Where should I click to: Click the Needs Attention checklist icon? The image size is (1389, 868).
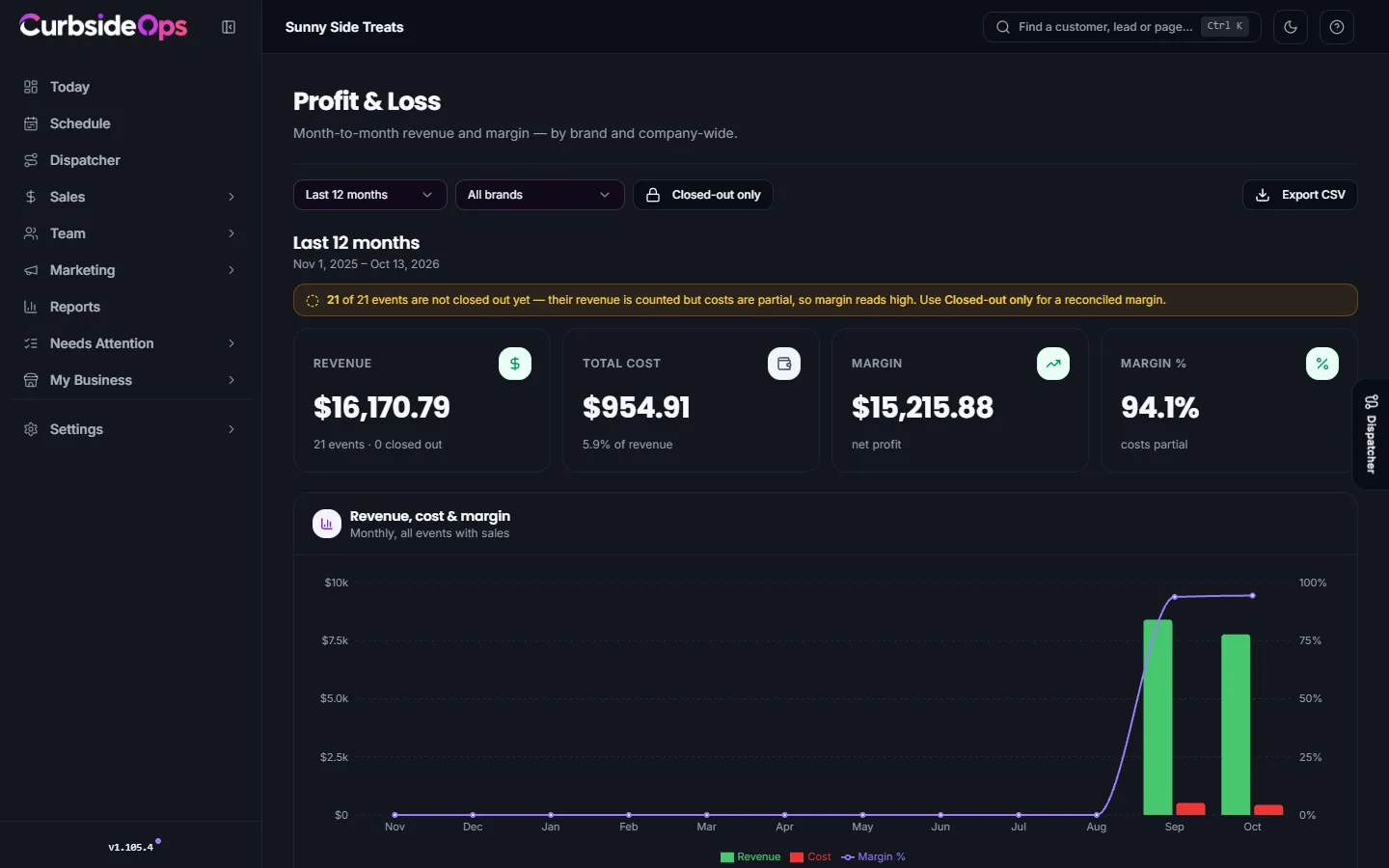[31, 343]
